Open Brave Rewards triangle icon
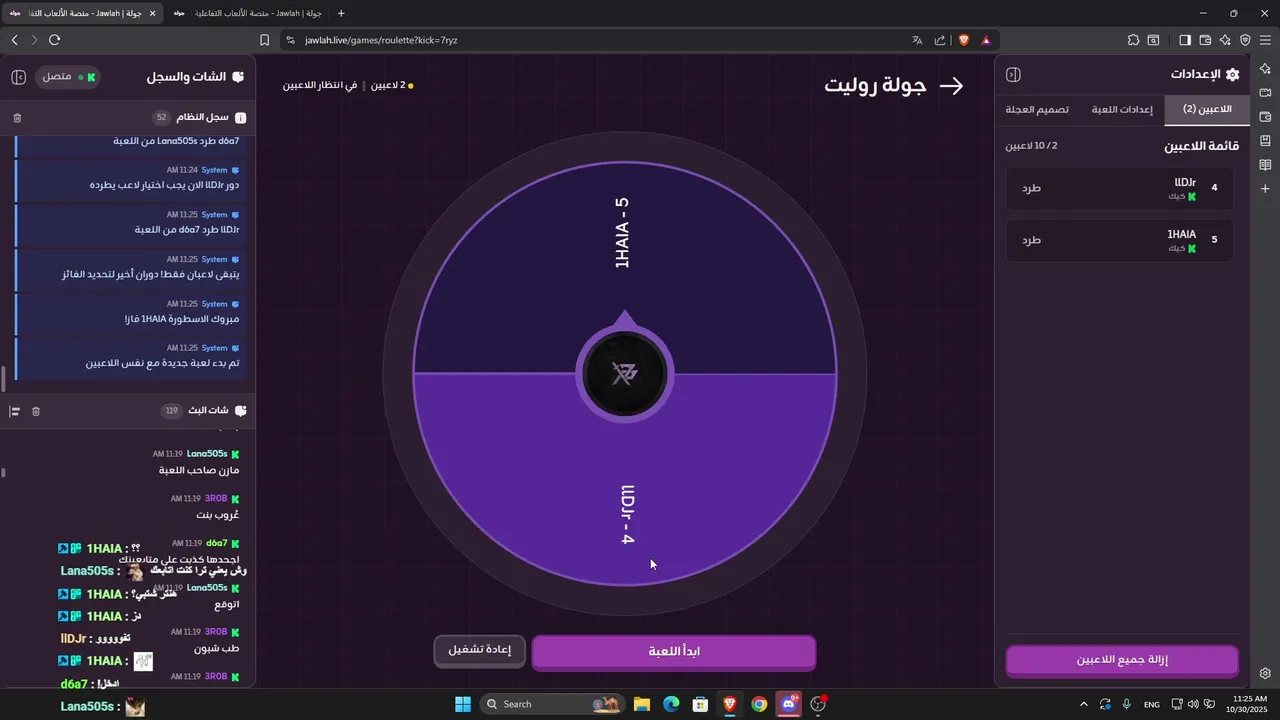Viewport: 1280px width, 720px height. click(986, 40)
